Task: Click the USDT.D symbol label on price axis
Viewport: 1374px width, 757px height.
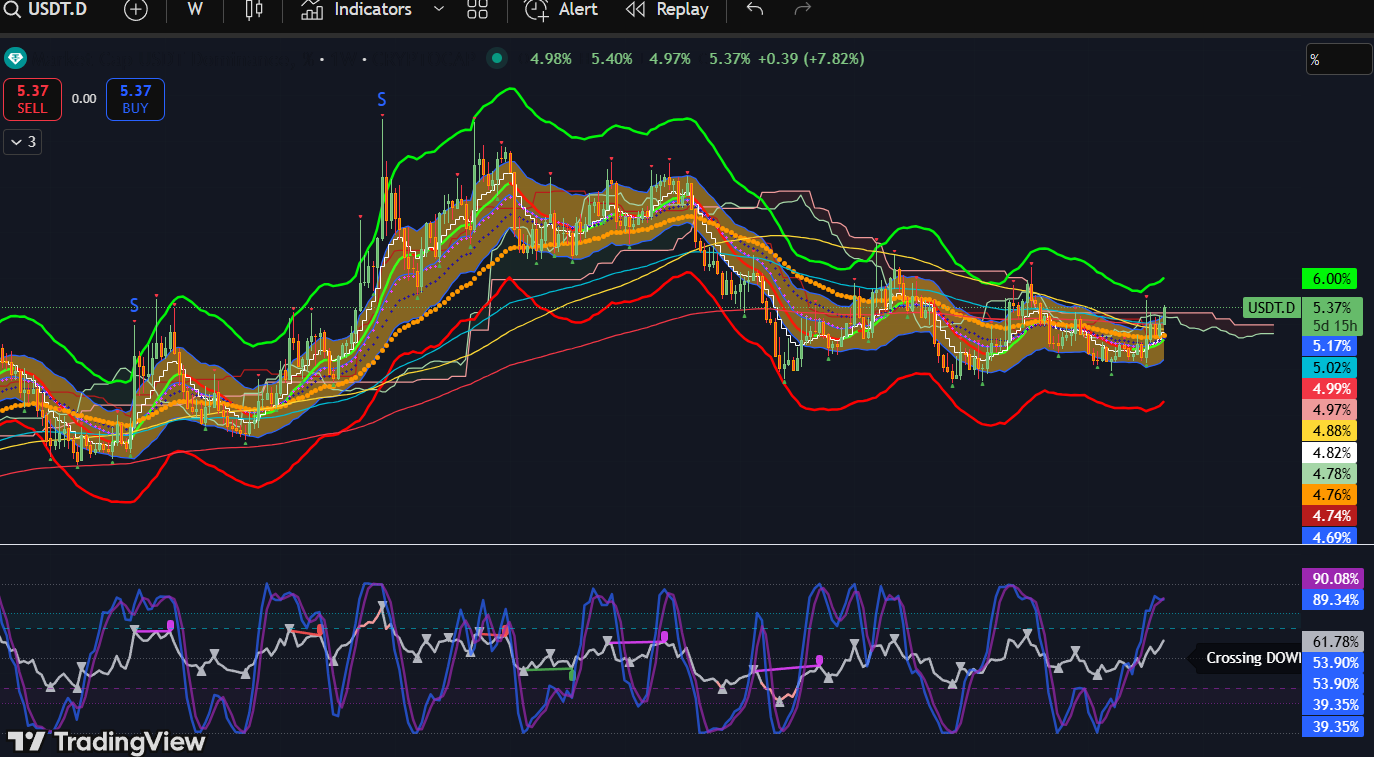Action: (1272, 308)
